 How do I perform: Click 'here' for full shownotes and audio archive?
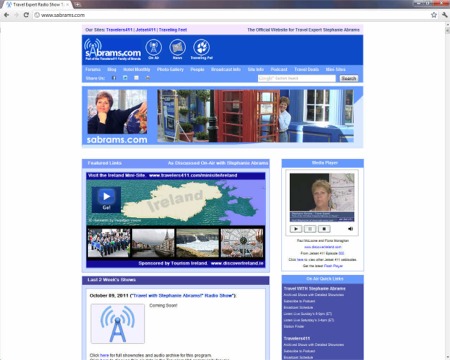pyautogui.click(x=104, y=355)
